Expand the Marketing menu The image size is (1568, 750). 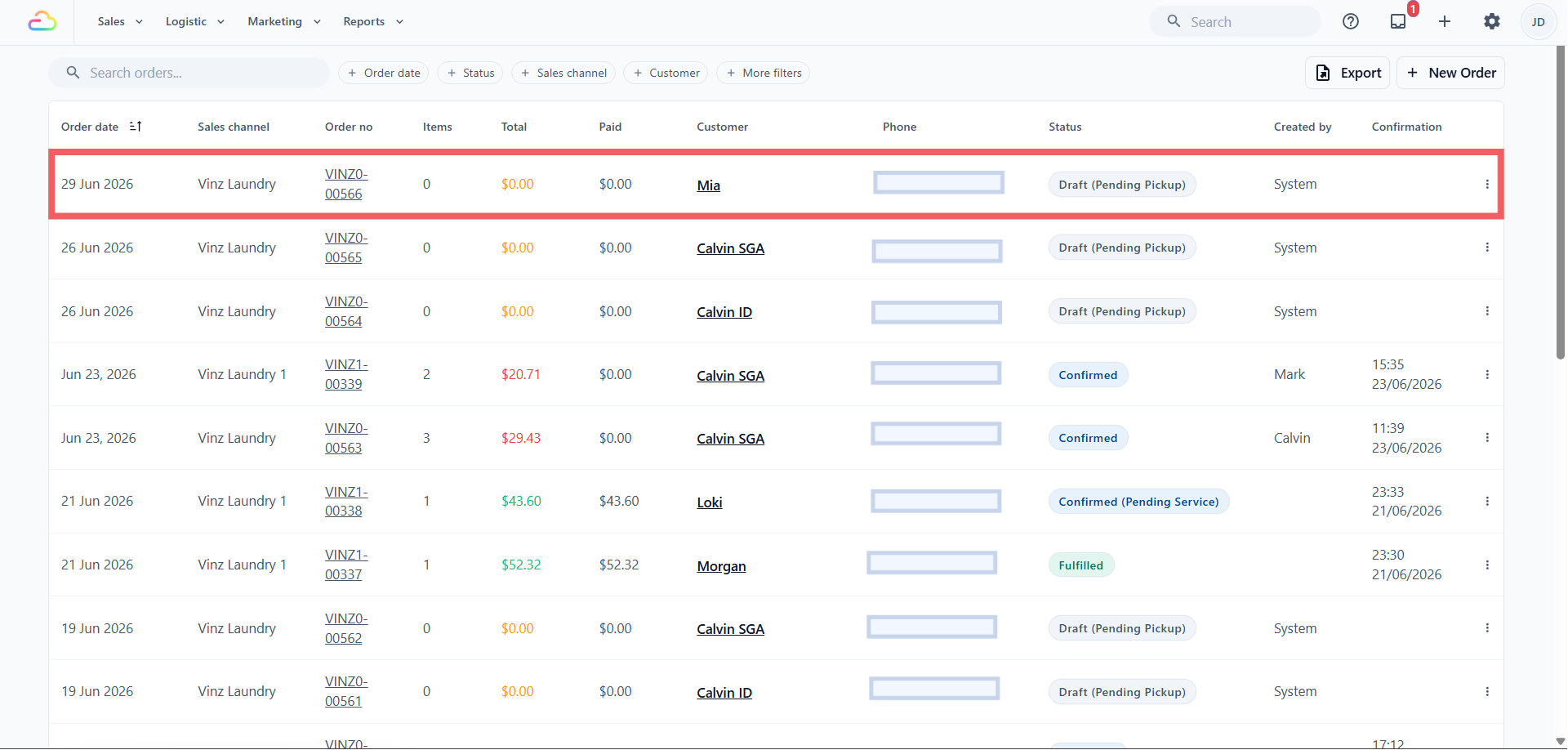284,21
